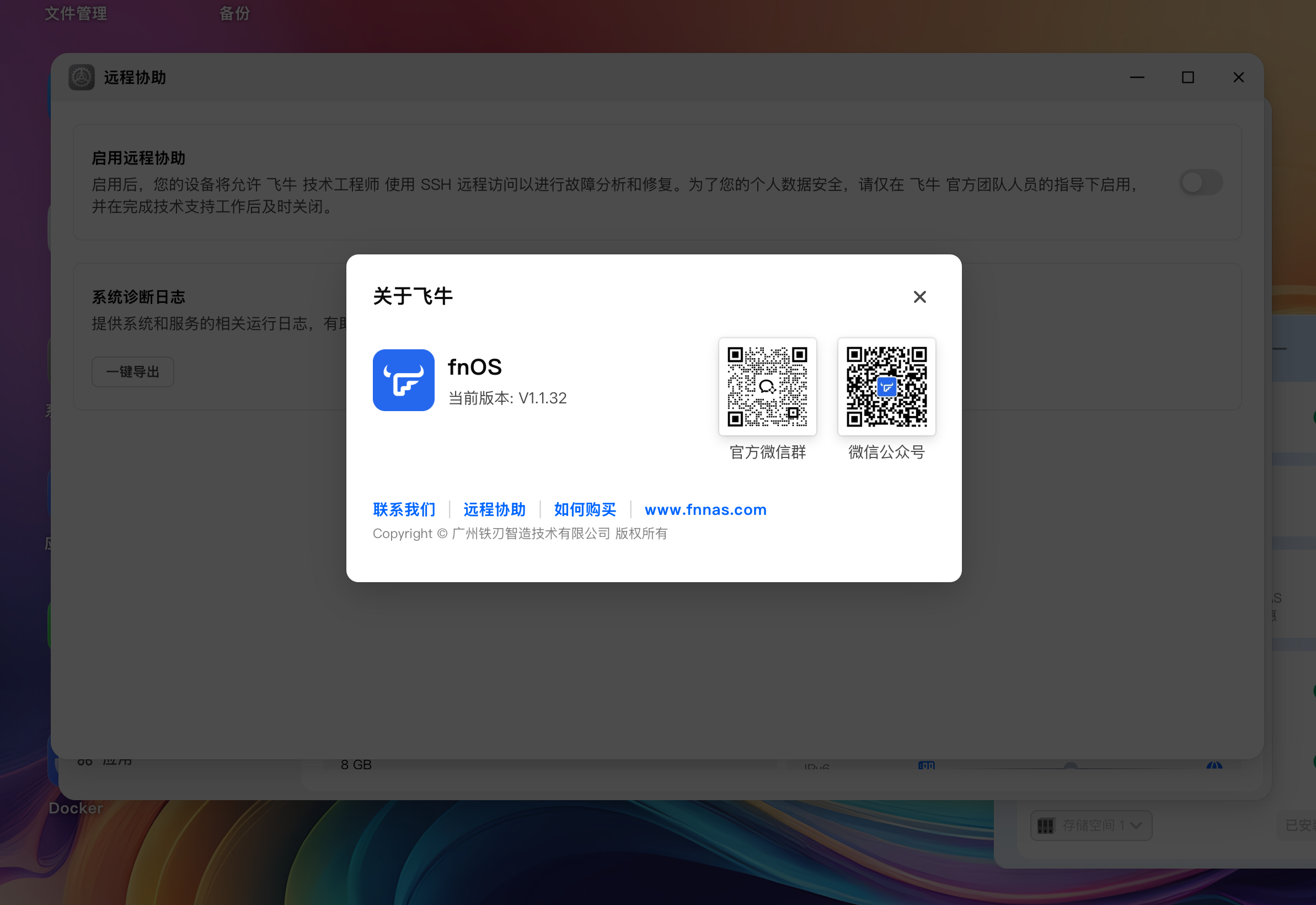Open the 微信公众号 QR code image
Image resolution: width=1316 pixels, height=905 pixels.
[886, 387]
